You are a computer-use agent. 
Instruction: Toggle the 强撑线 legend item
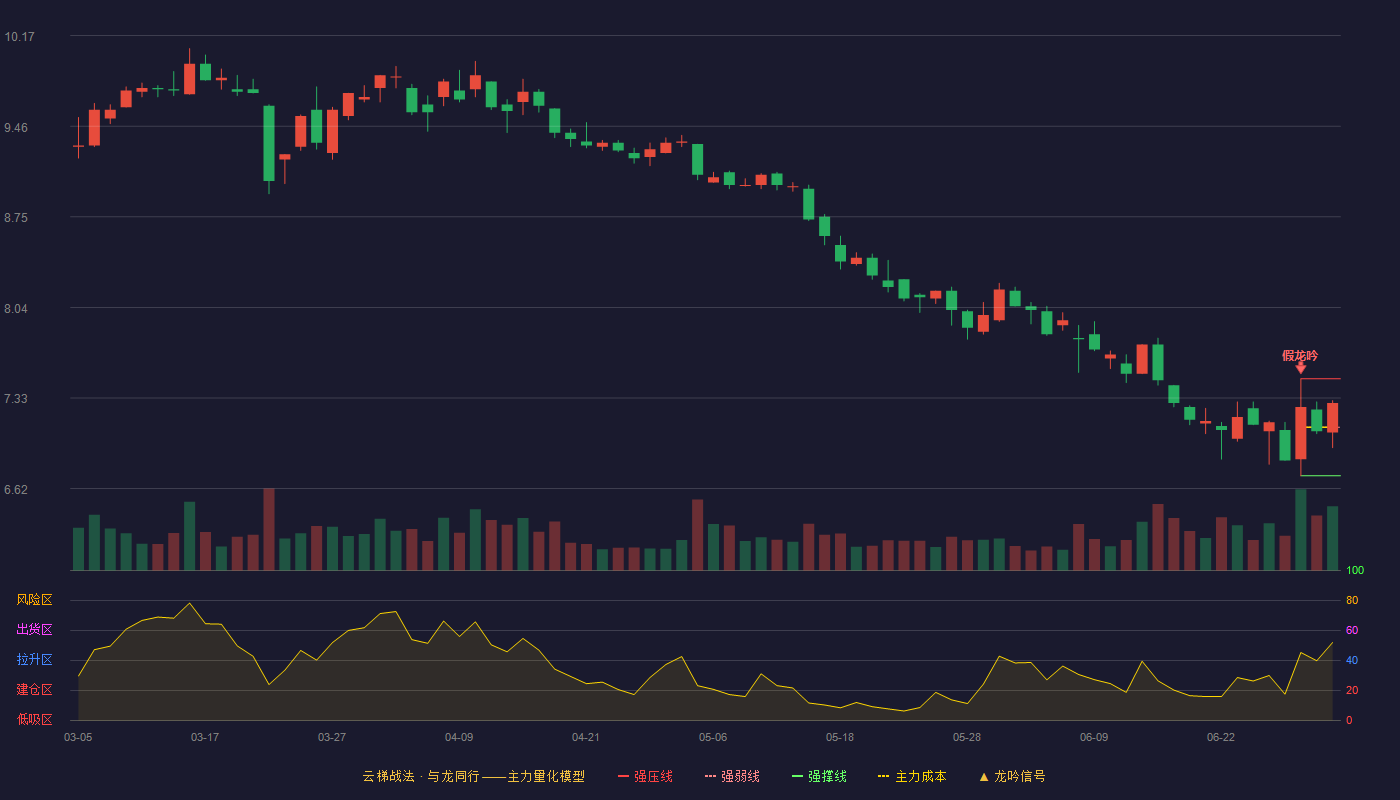819,776
